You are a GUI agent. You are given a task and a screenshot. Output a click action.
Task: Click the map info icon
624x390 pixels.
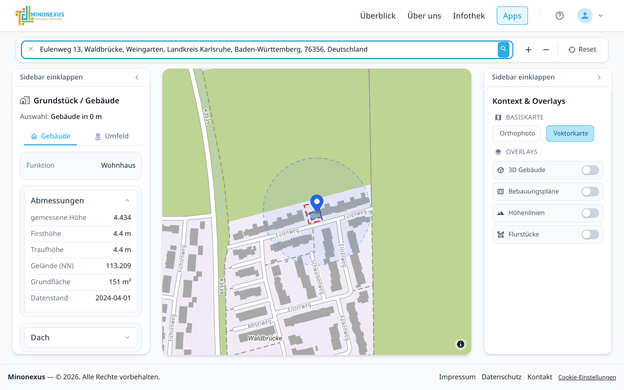pyautogui.click(x=460, y=344)
